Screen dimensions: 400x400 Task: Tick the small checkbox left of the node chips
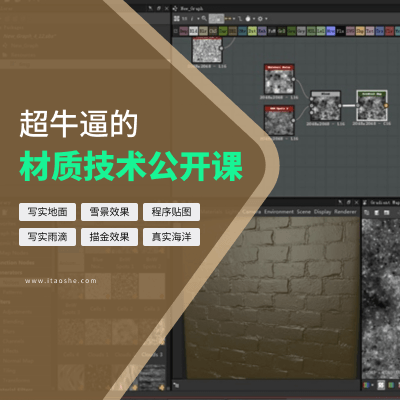click(x=176, y=31)
